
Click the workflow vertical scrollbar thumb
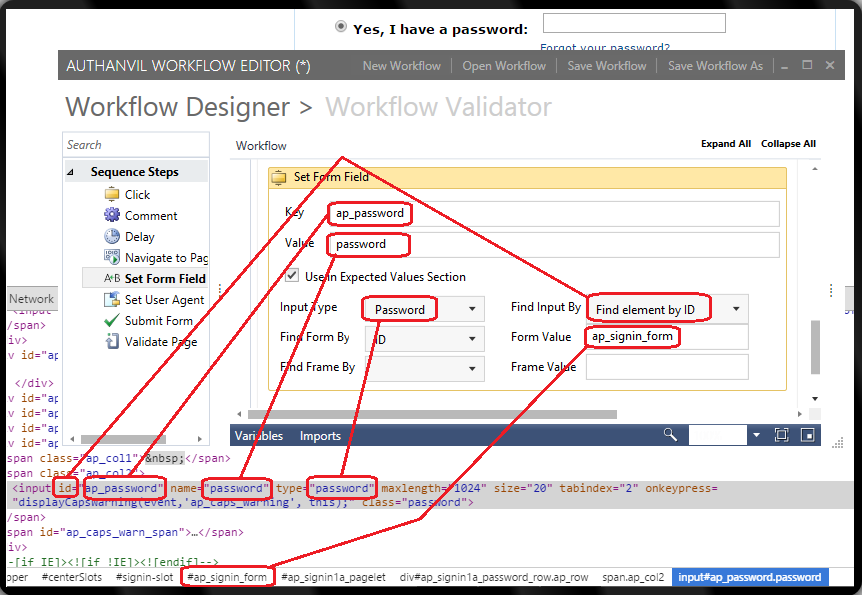pyautogui.click(x=815, y=347)
